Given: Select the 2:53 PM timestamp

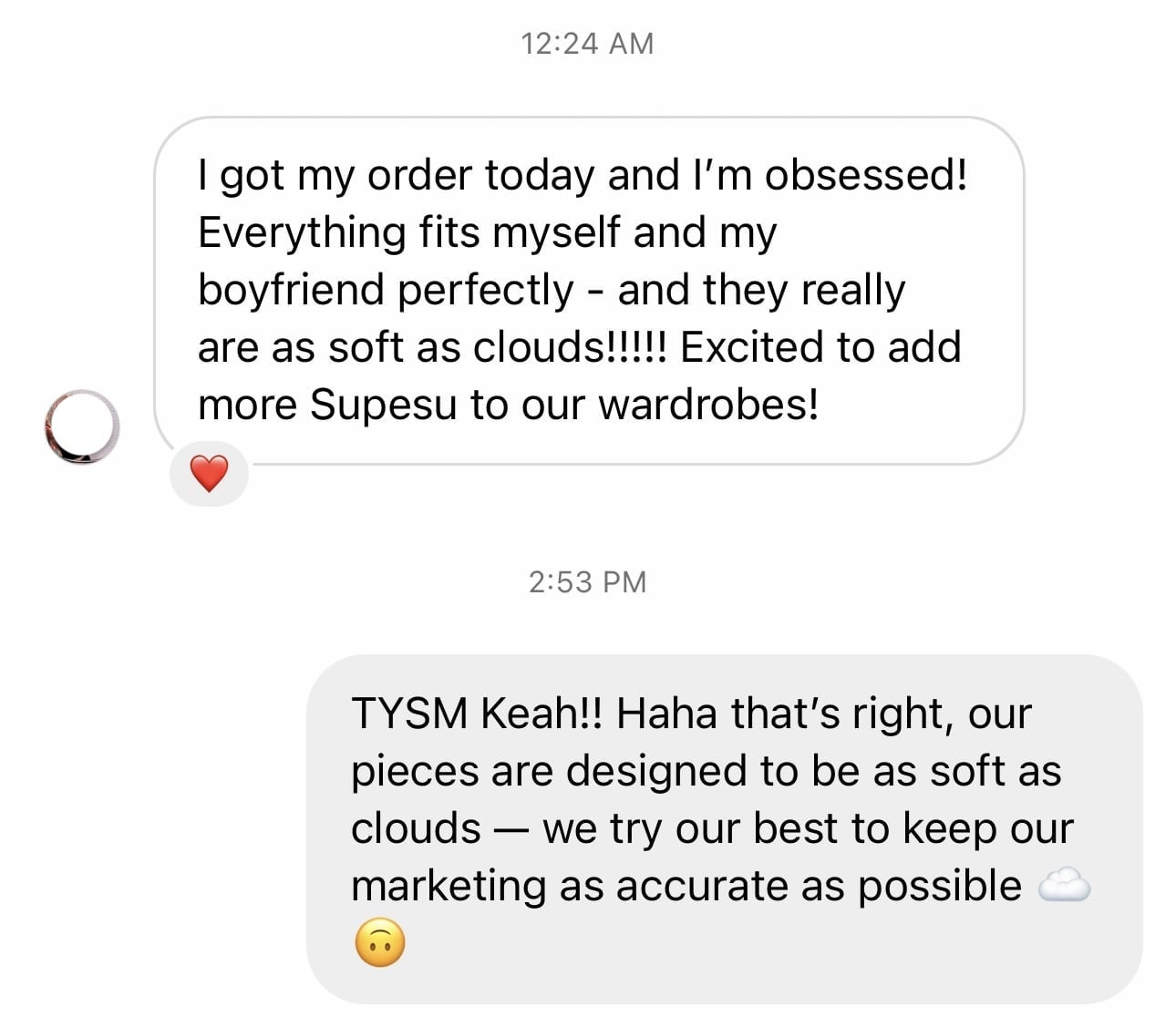Looking at the screenshot, I should (x=587, y=581).
